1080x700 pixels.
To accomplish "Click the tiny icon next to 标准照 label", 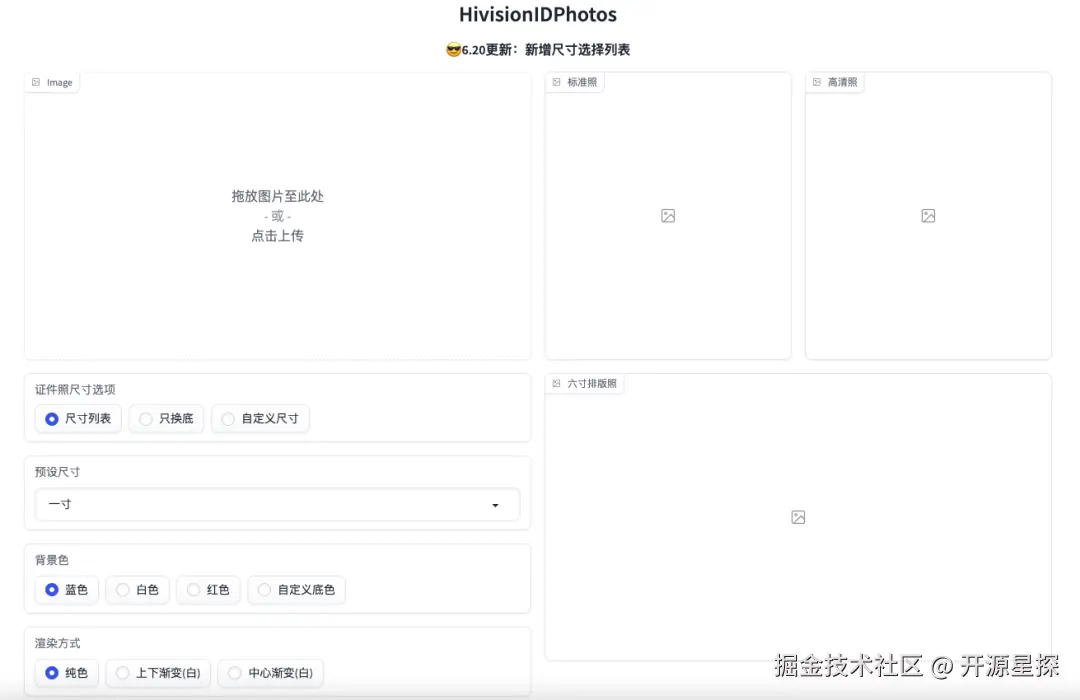I will tap(556, 82).
